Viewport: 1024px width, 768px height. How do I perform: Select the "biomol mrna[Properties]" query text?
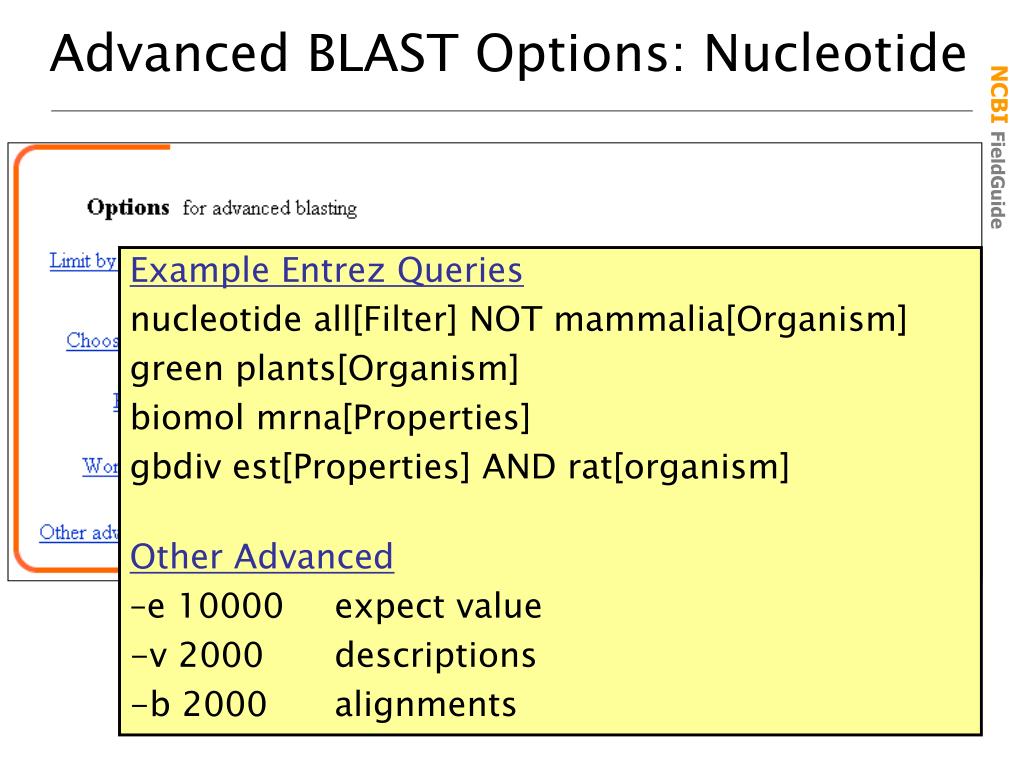pyautogui.click(x=330, y=418)
